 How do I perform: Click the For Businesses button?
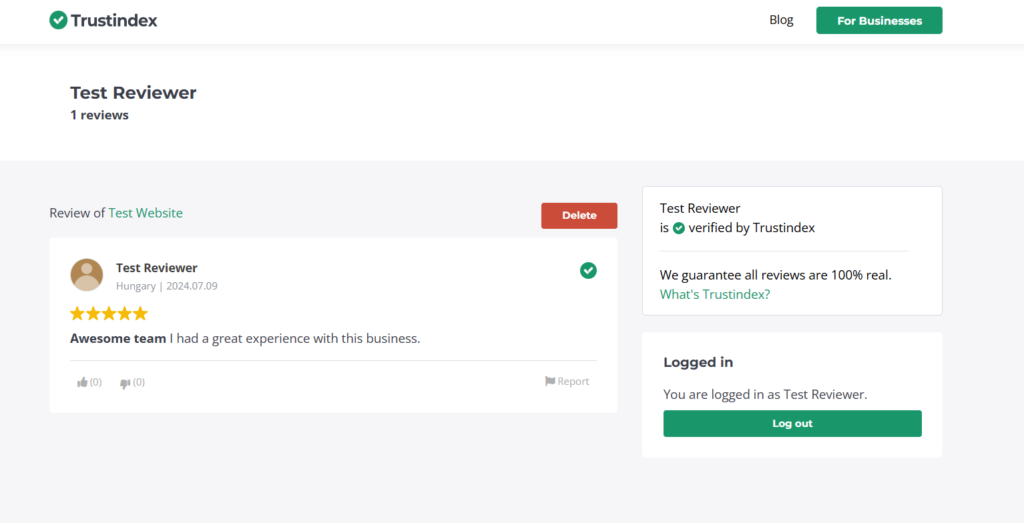pos(879,21)
